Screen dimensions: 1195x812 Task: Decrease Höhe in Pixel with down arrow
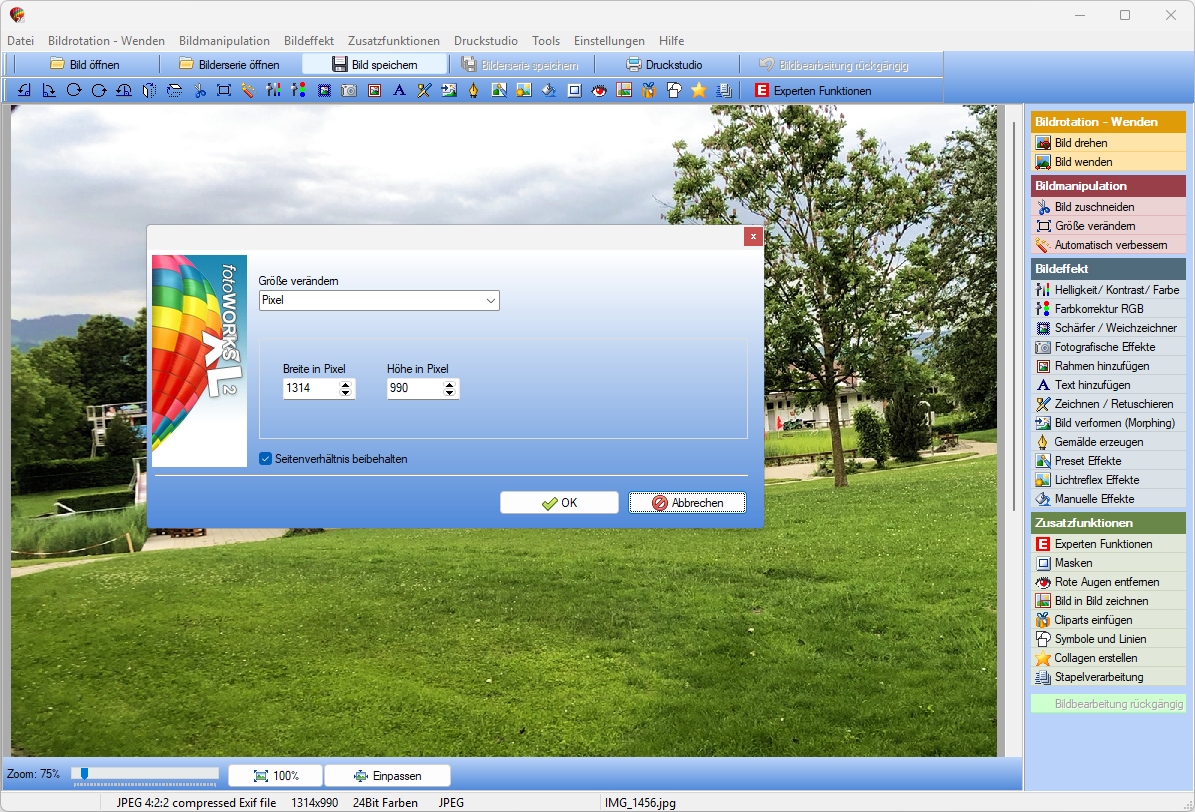[450, 393]
